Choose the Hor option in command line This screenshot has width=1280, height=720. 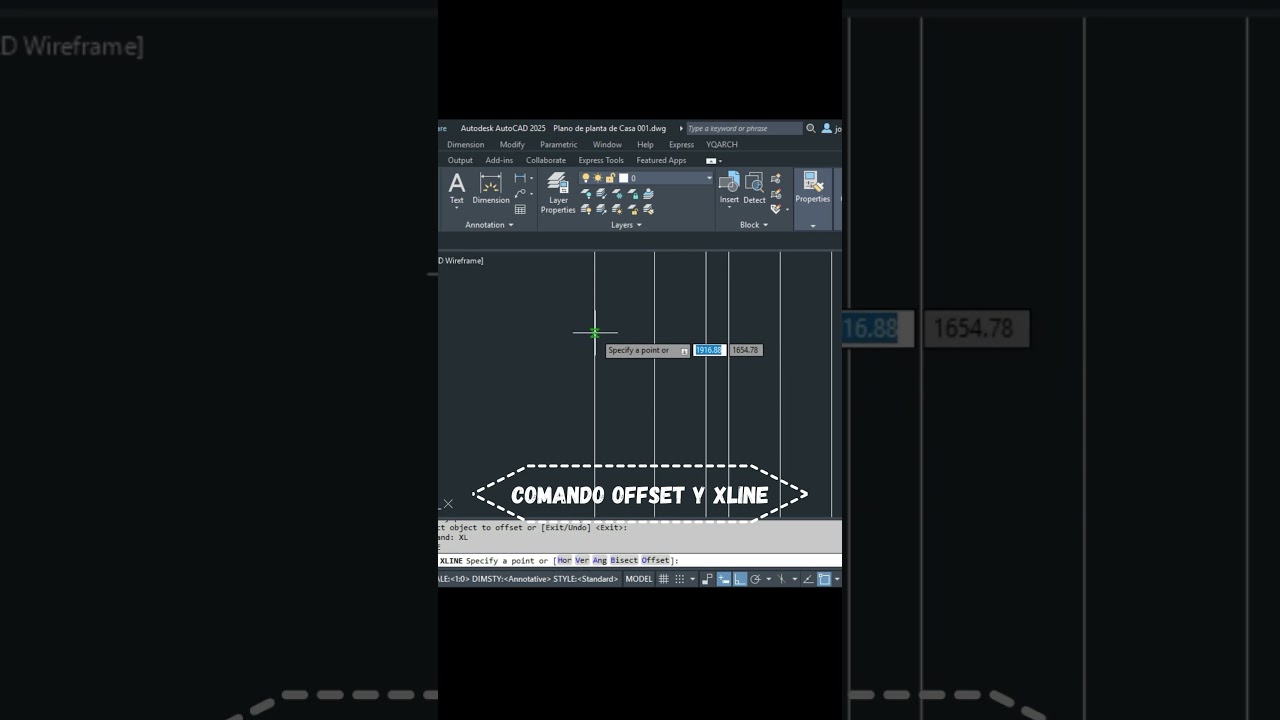[x=564, y=561]
